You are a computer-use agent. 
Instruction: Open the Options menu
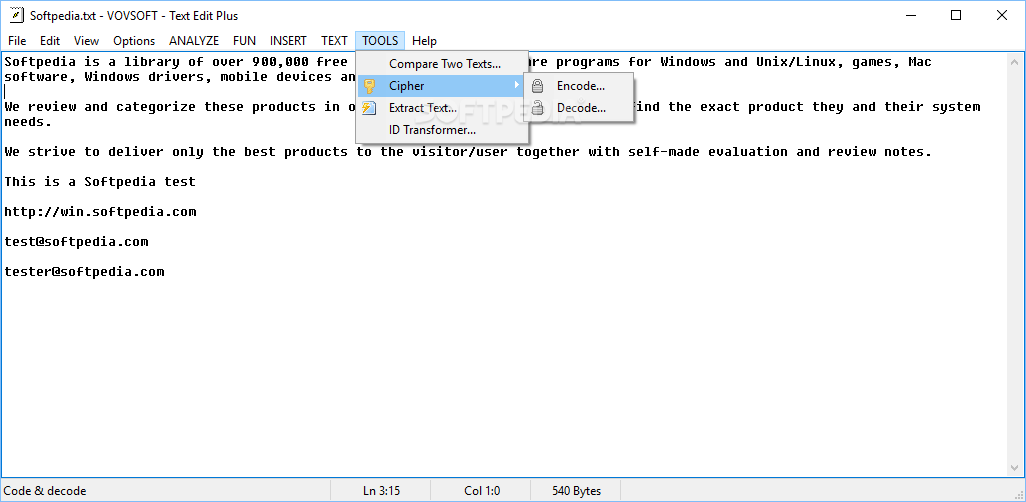(134, 41)
